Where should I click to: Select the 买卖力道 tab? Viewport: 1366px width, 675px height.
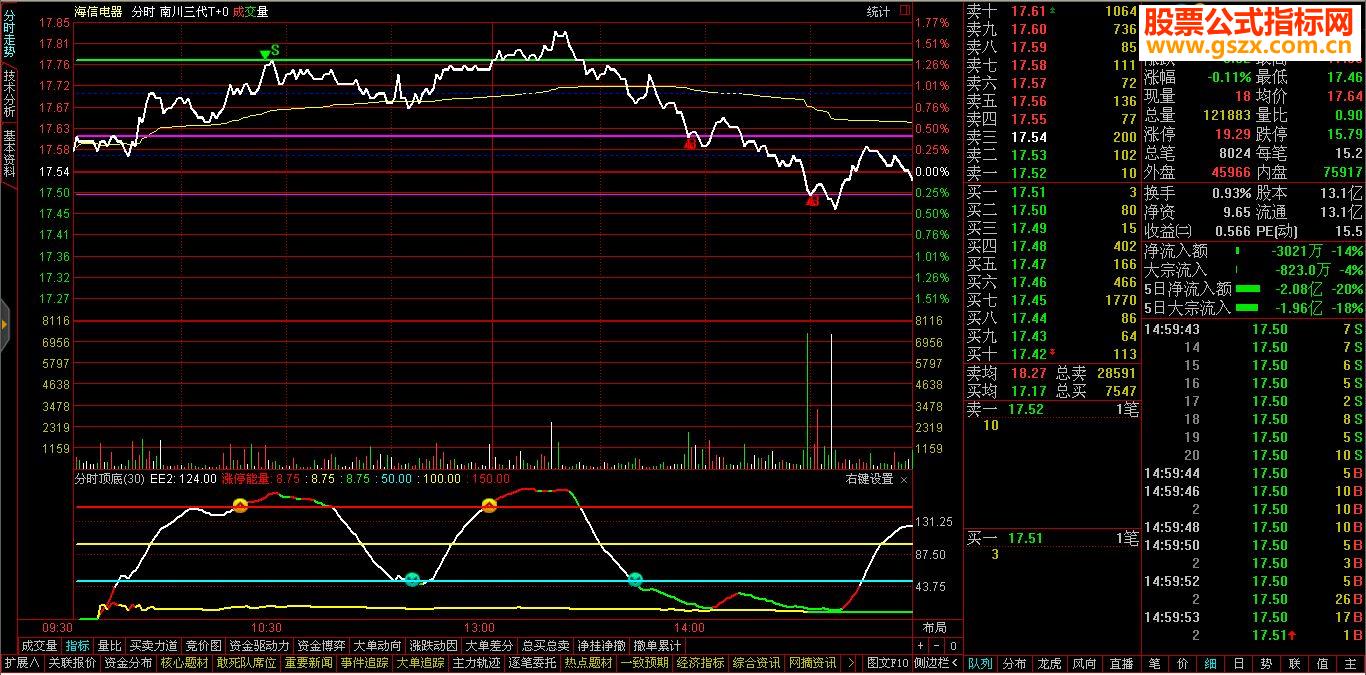point(153,646)
